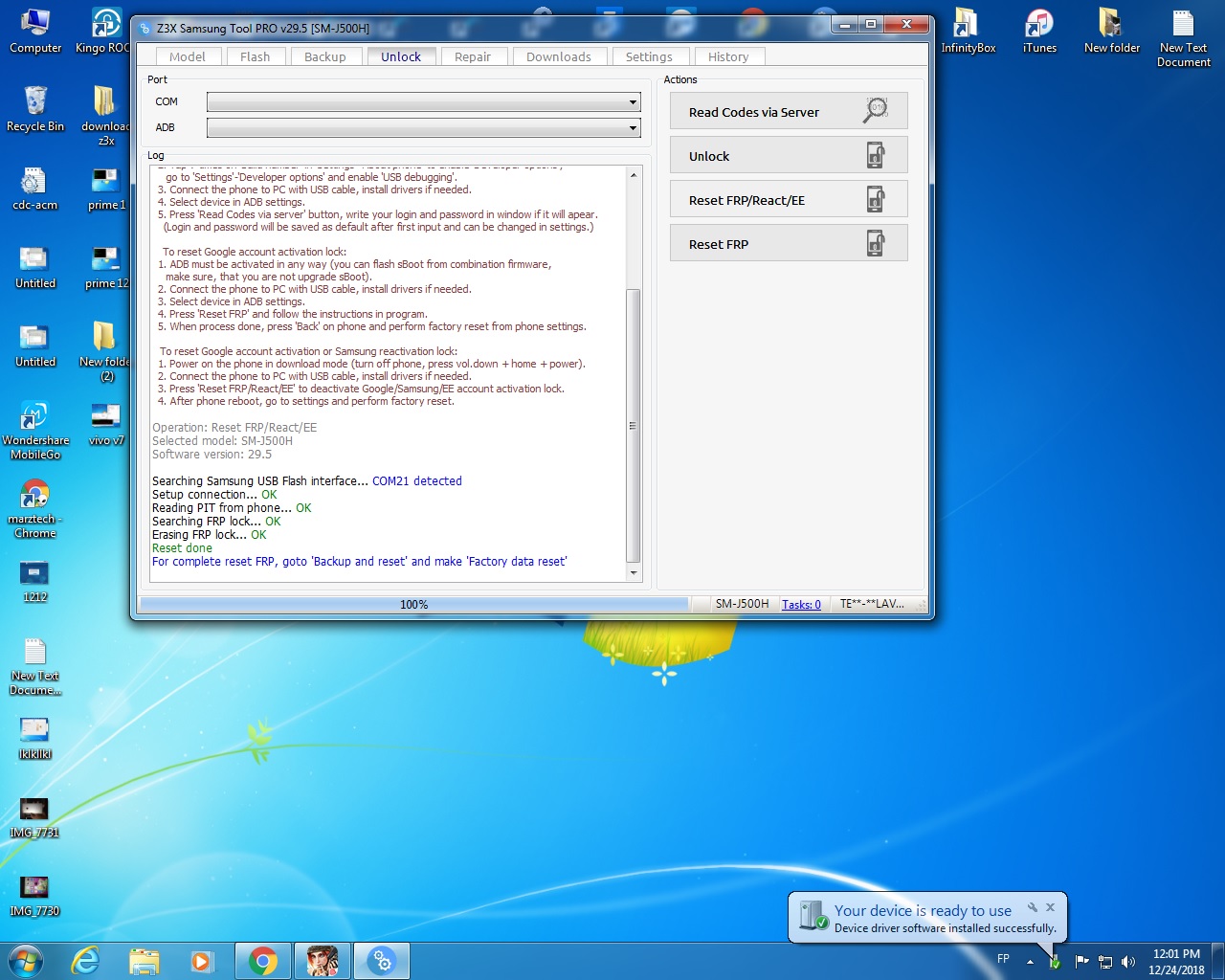The height and width of the screenshot is (980, 1225).
Task: Switch to the Flash tab
Action: click(x=255, y=56)
